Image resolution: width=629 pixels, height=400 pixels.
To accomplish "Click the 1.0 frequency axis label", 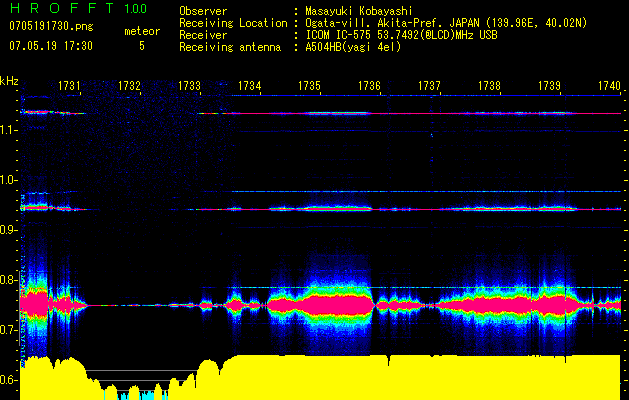I will click(8, 180).
